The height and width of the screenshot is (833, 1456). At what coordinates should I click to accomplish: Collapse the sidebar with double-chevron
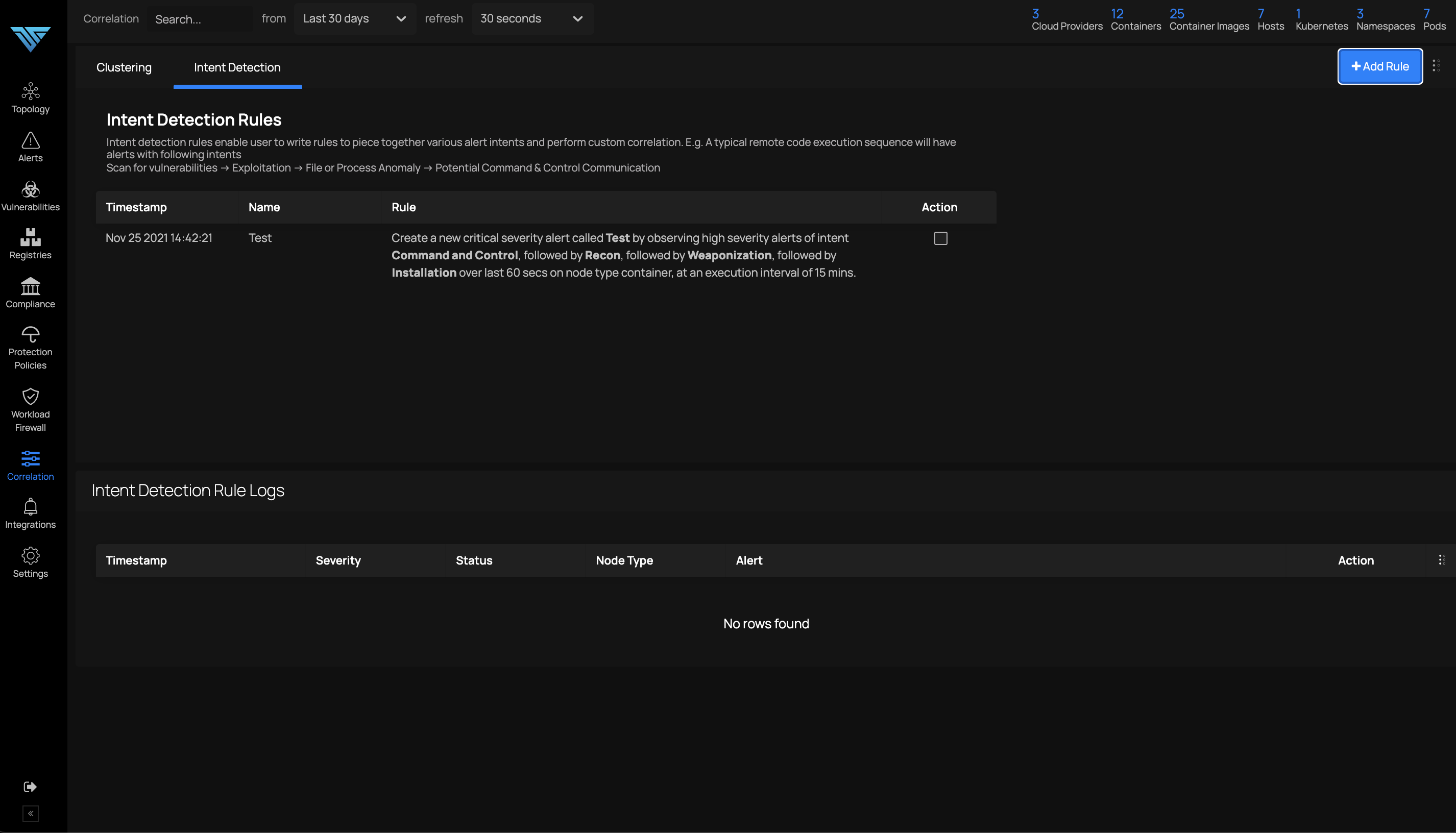[30, 814]
